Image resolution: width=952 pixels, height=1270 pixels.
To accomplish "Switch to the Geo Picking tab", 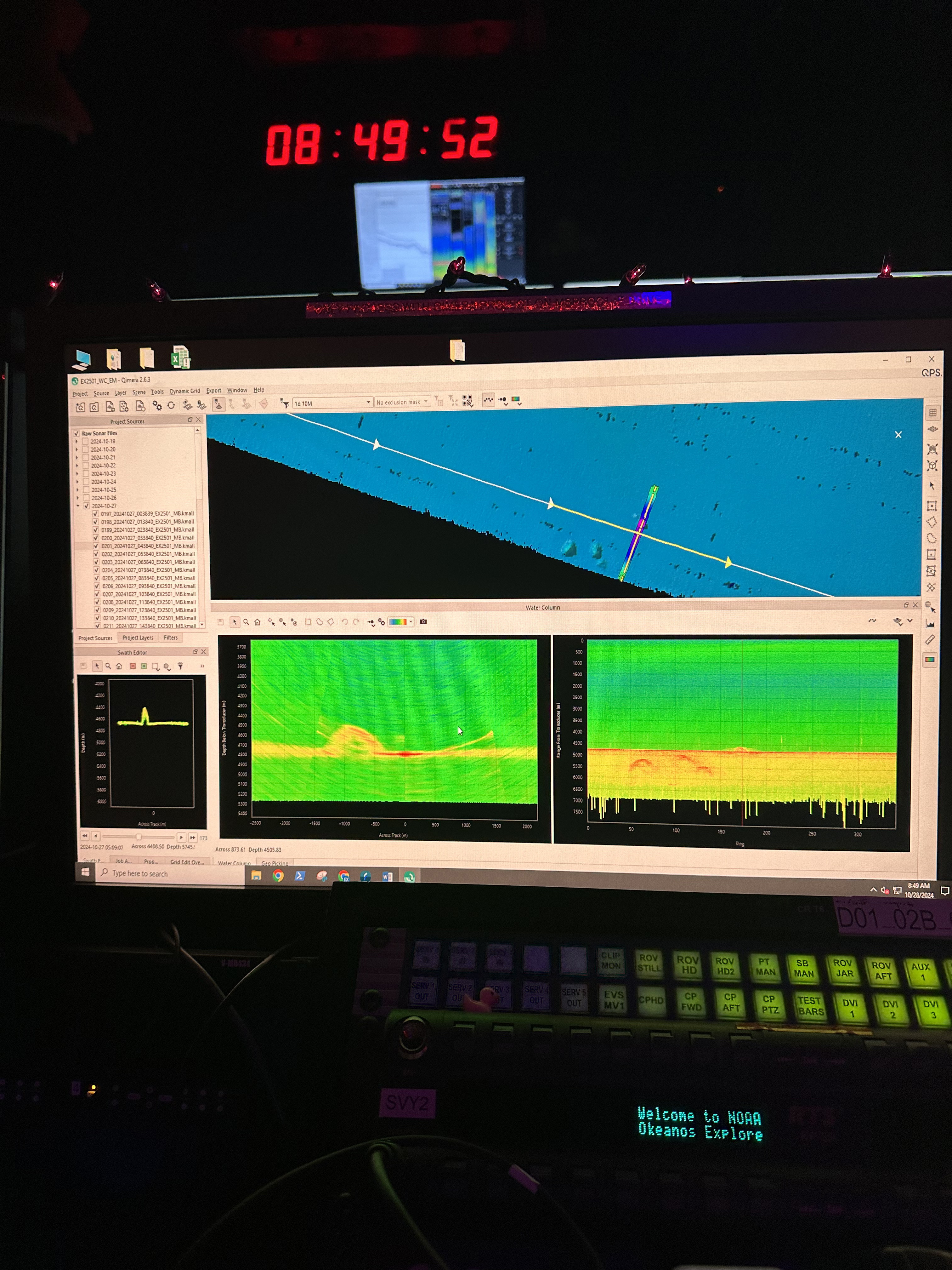I will pyautogui.click(x=275, y=863).
